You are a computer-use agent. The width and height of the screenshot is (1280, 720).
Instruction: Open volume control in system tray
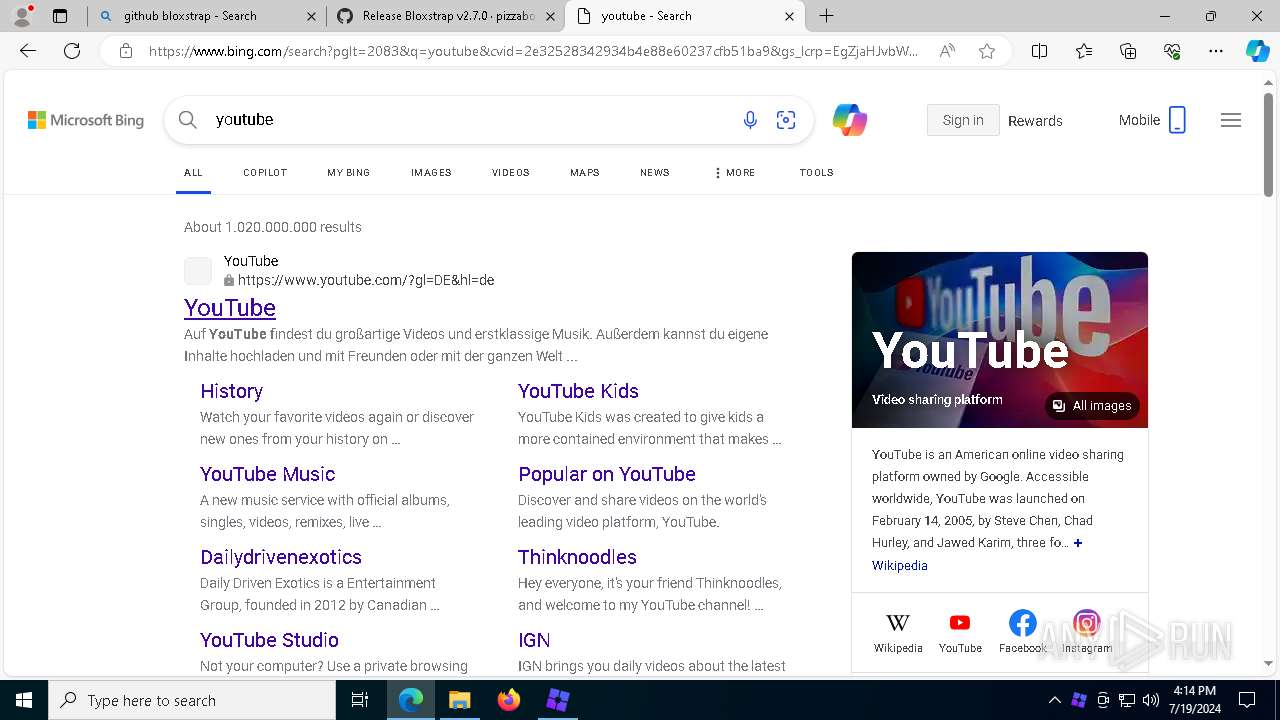coord(1150,700)
